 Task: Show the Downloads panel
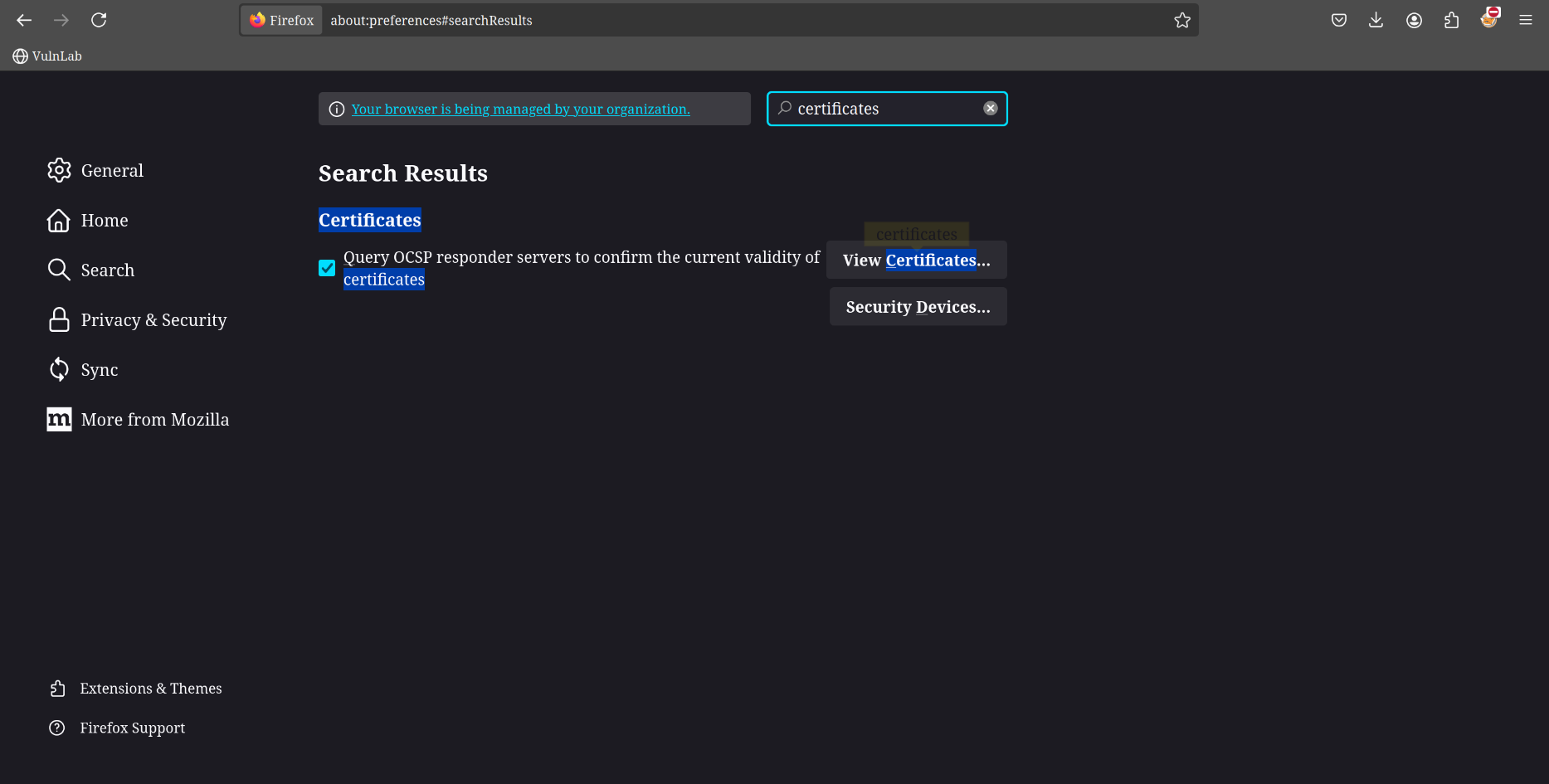click(x=1376, y=20)
